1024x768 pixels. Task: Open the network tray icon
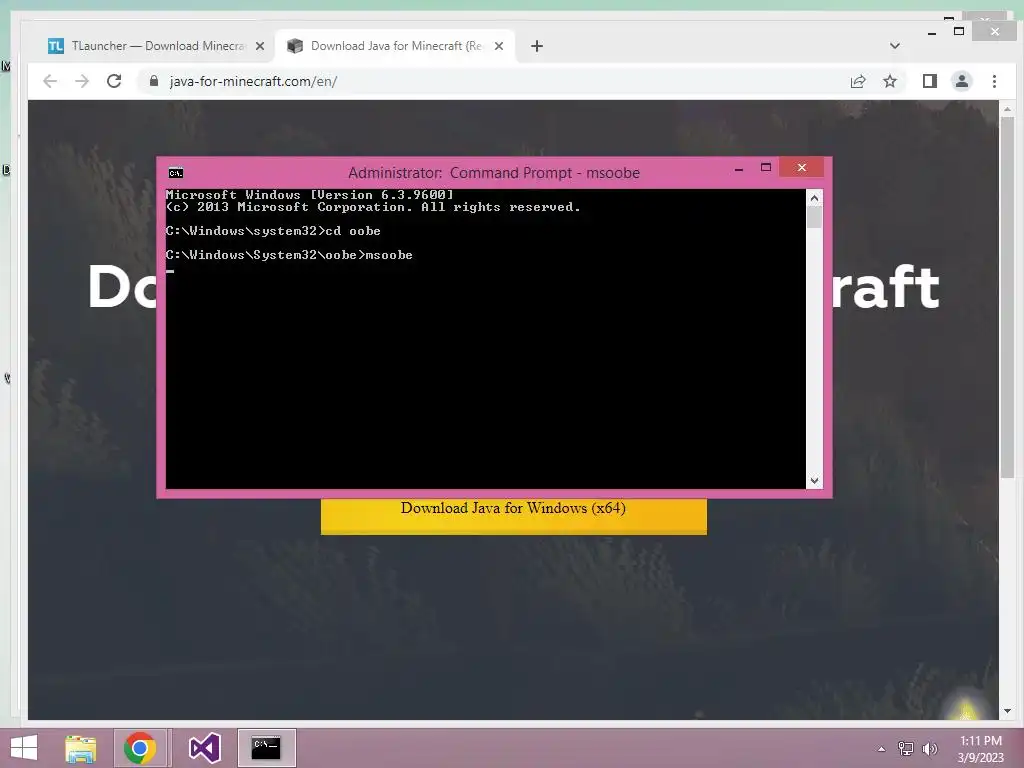(906, 749)
